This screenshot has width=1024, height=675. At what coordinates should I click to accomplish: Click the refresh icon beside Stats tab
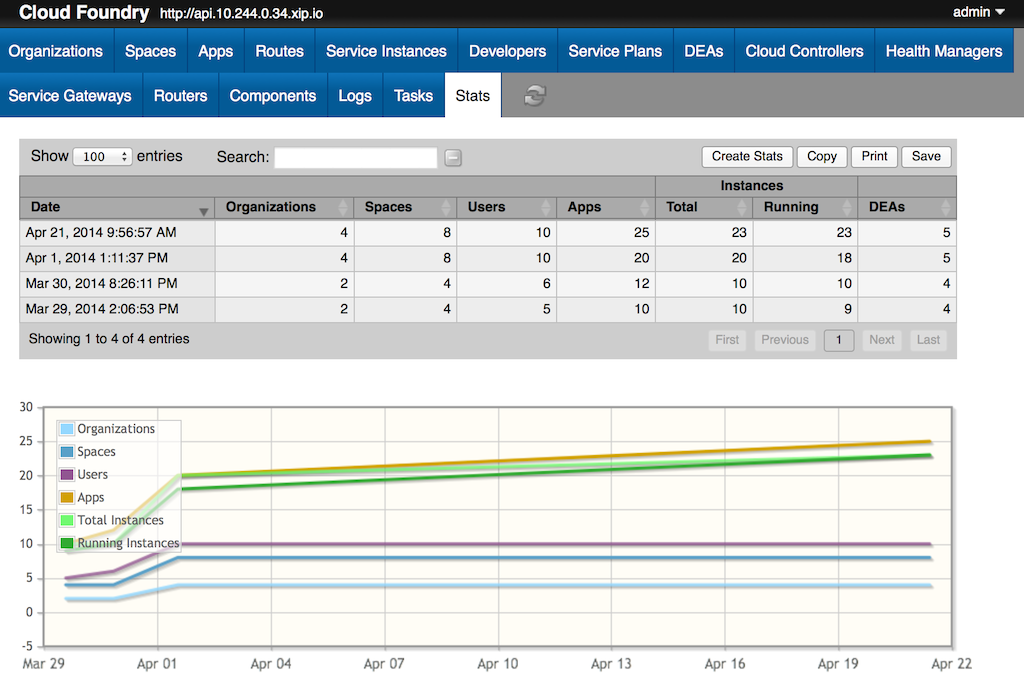click(534, 96)
